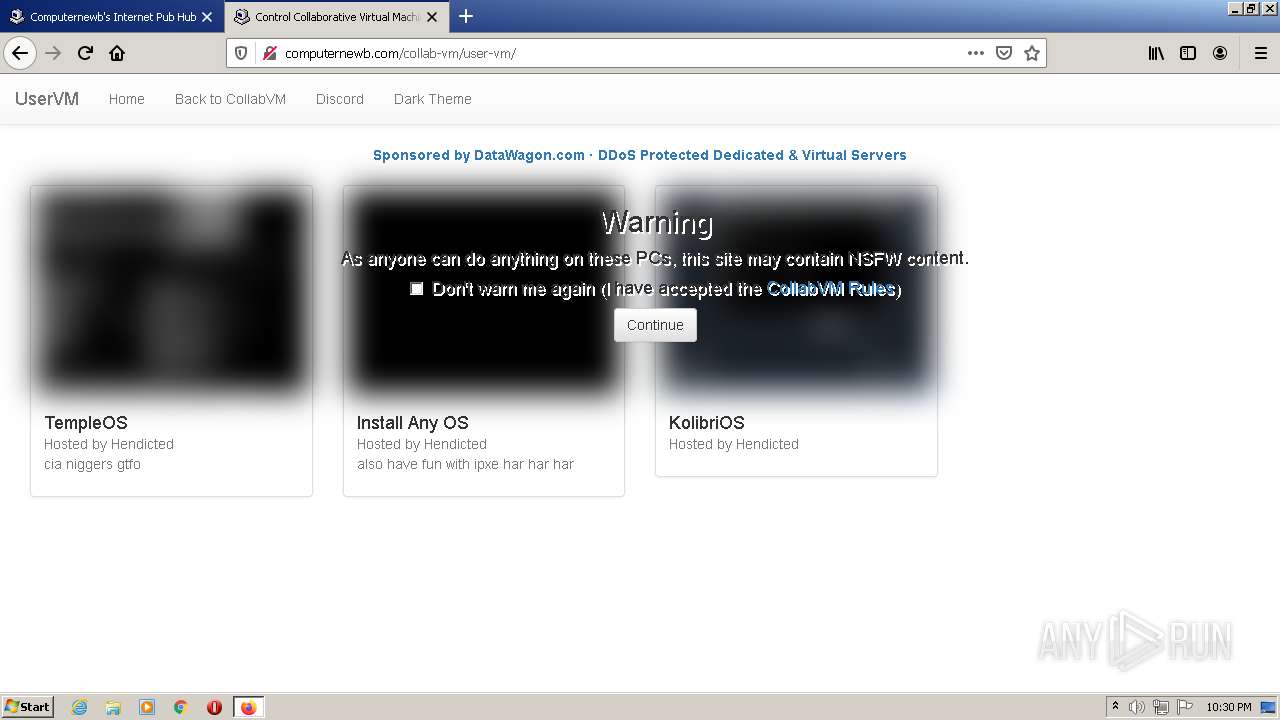Image resolution: width=1280 pixels, height=720 pixels.
Task: Open the UserVM brand link
Action: point(47,99)
